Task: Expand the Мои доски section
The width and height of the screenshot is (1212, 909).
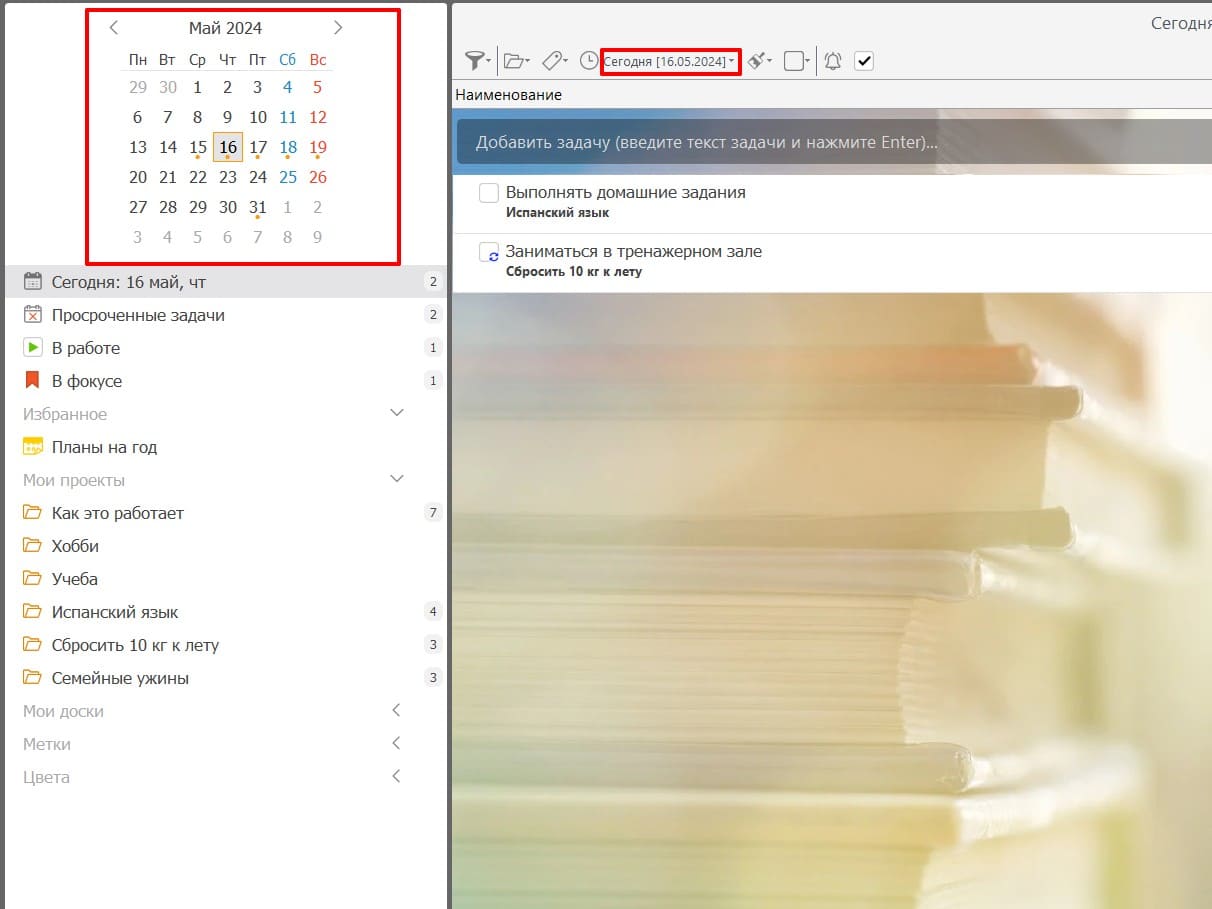Action: click(396, 711)
